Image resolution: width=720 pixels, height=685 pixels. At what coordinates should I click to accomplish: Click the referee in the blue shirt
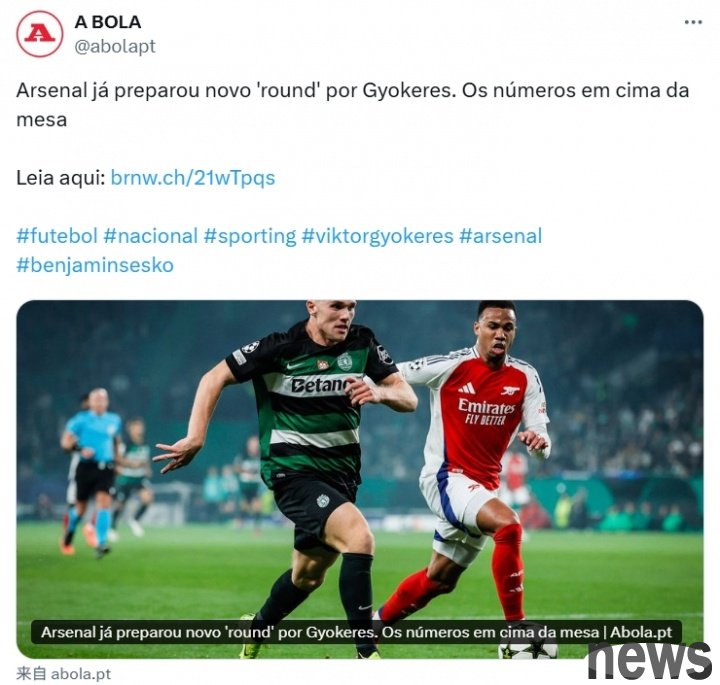click(x=92, y=471)
